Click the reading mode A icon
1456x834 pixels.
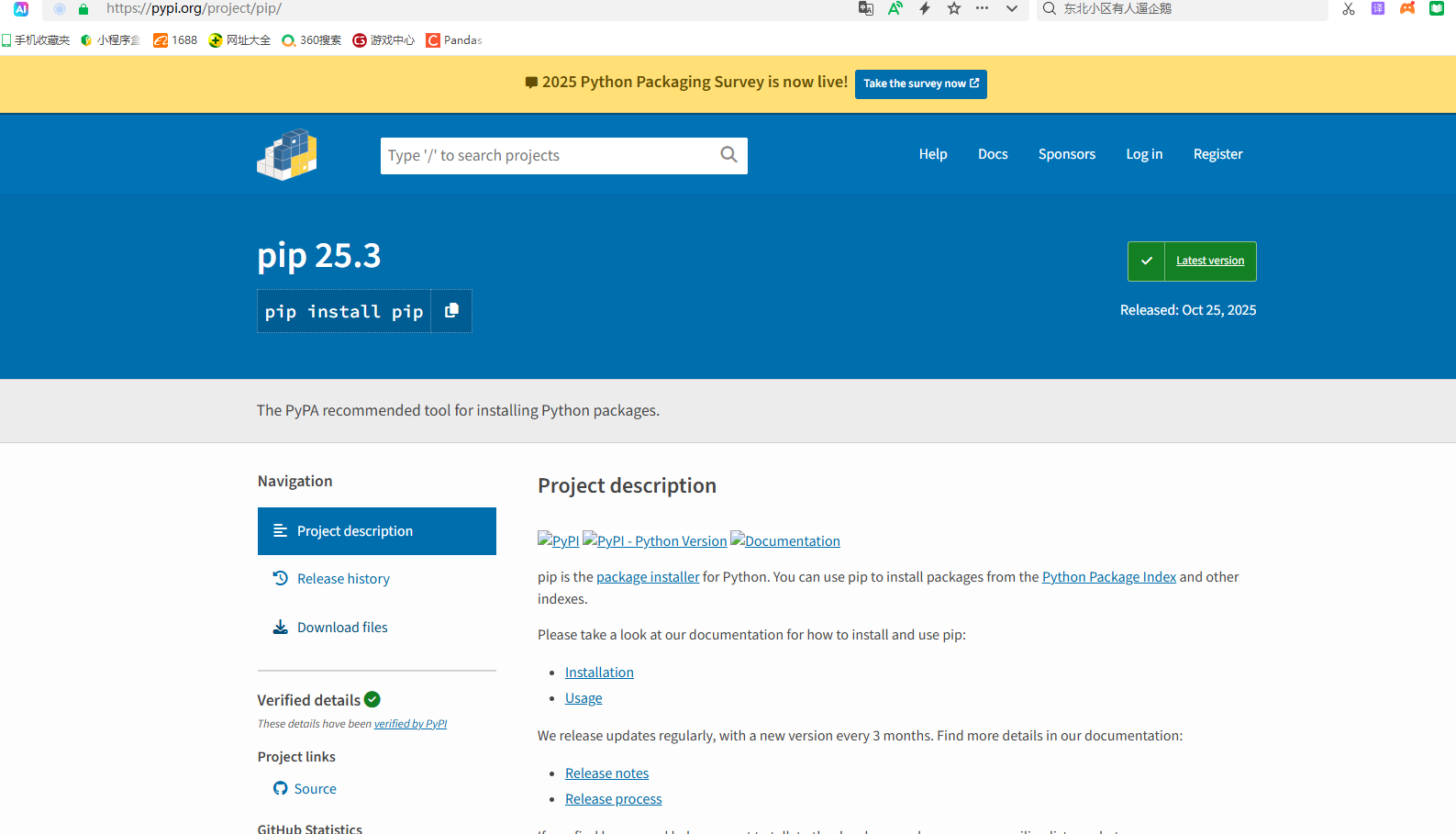895,8
